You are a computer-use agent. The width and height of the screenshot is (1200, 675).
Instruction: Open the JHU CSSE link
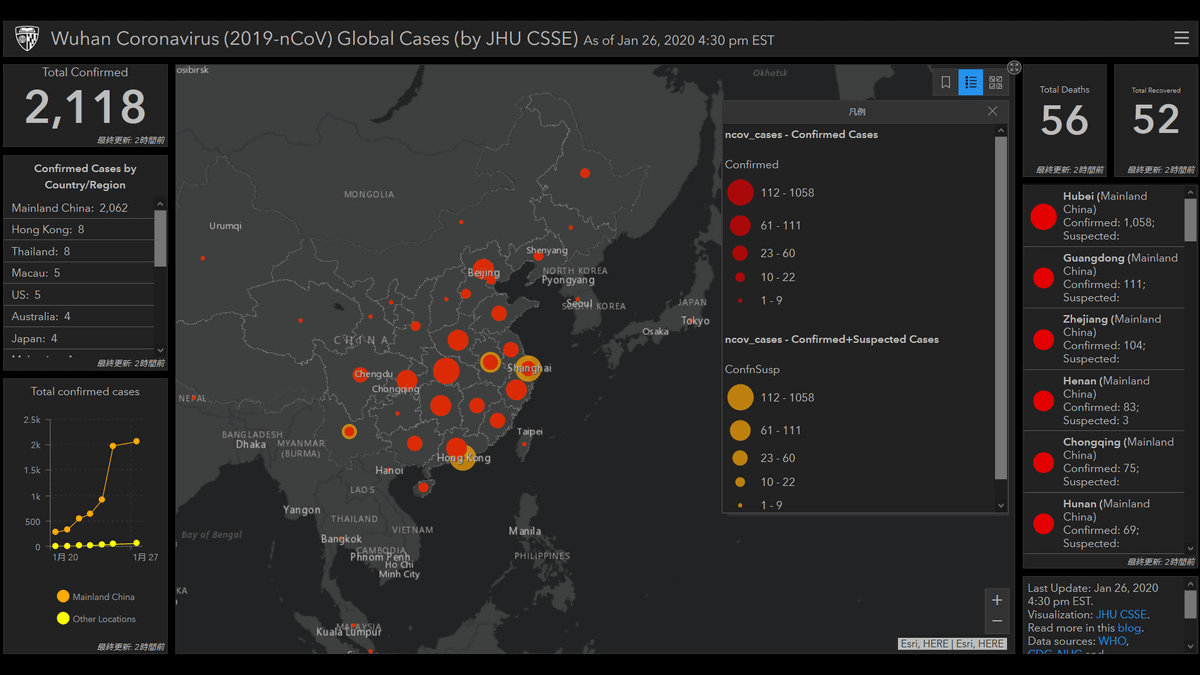[1121, 615]
